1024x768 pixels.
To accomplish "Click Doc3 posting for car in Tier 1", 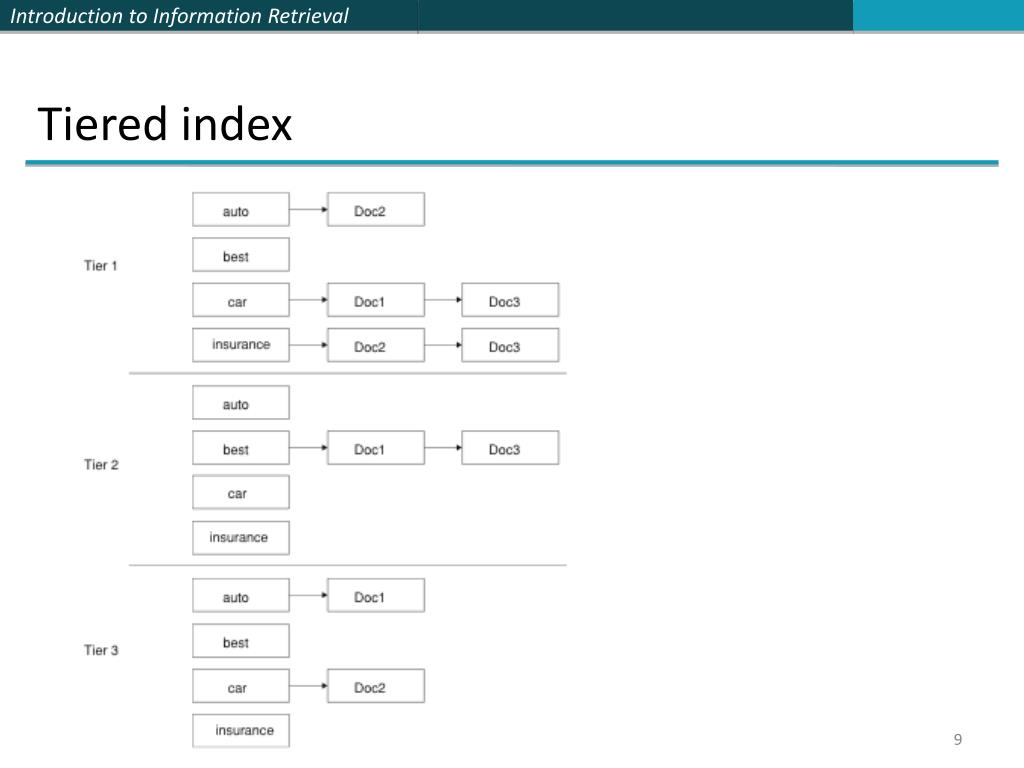I will pos(511,300).
